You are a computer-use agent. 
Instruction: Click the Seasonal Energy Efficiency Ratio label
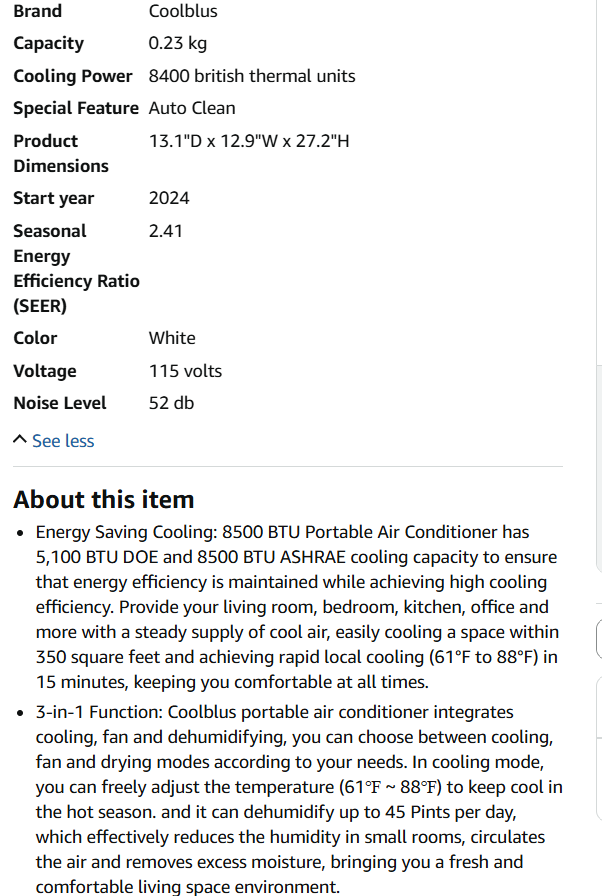pyautogui.click(x=77, y=269)
